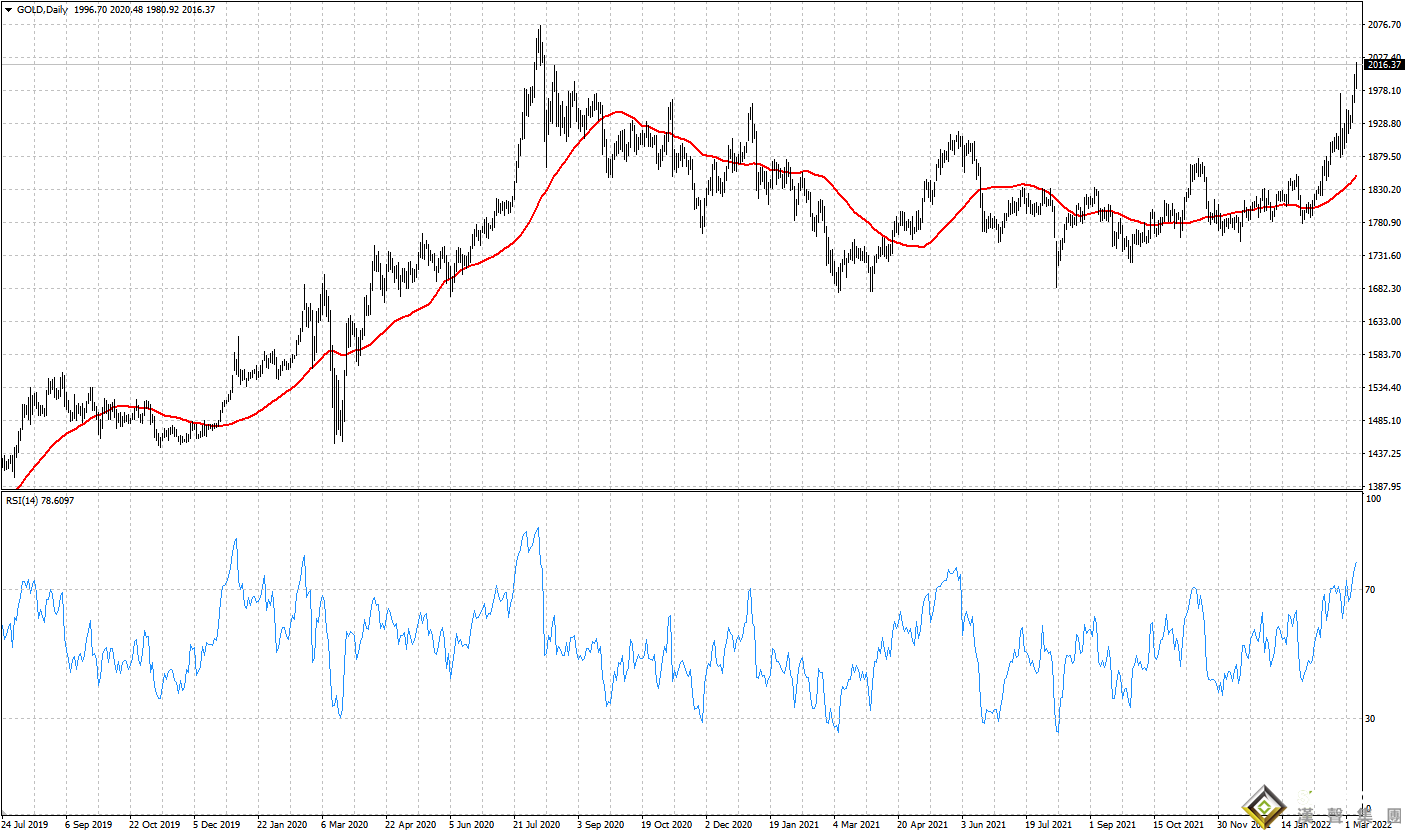Click the 1978.10 price axis label
The image size is (1406, 835).
[x=1382, y=91]
